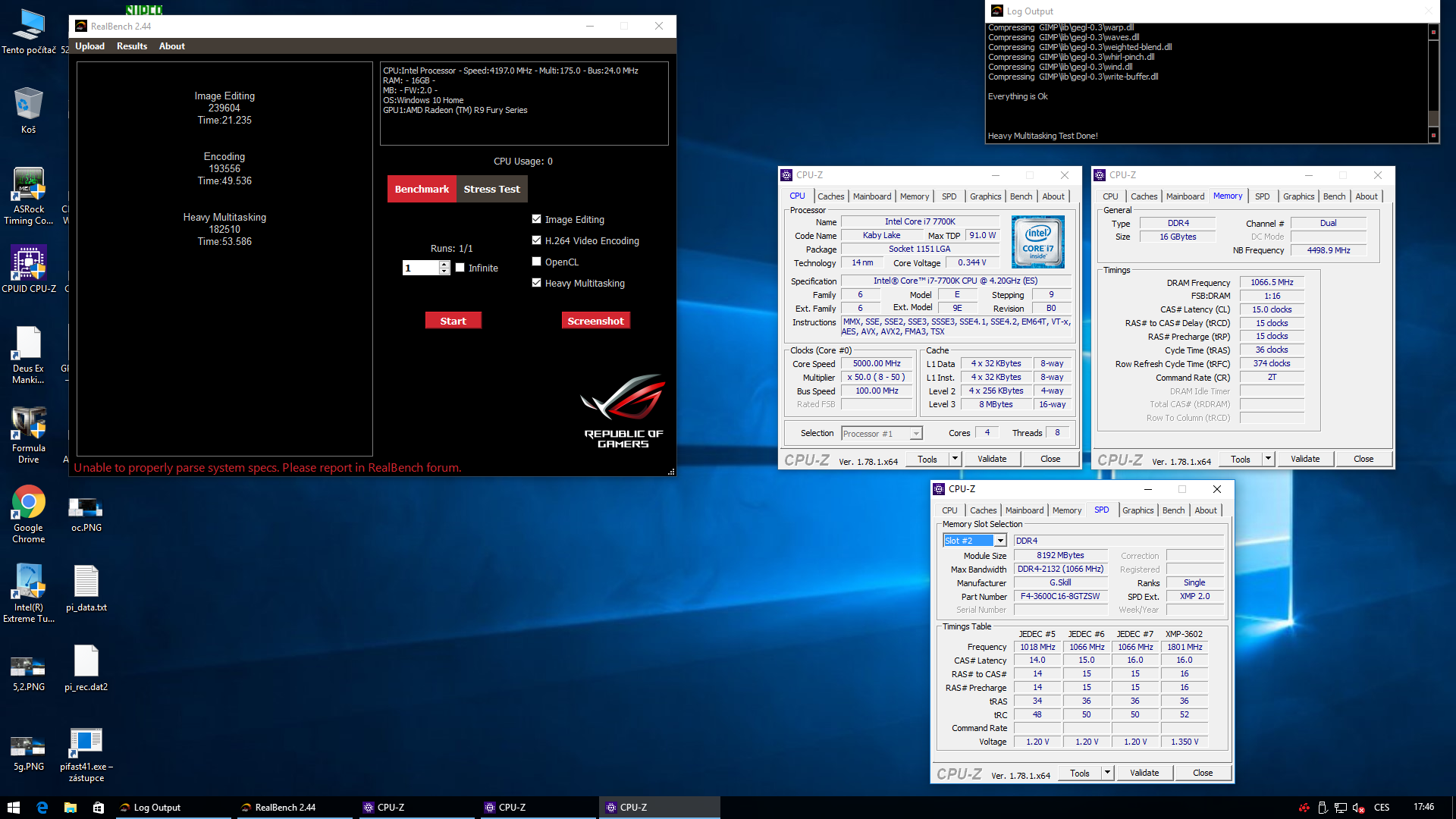
Task: Toggle the H.264 Video Encoding checkbox
Action: click(537, 240)
